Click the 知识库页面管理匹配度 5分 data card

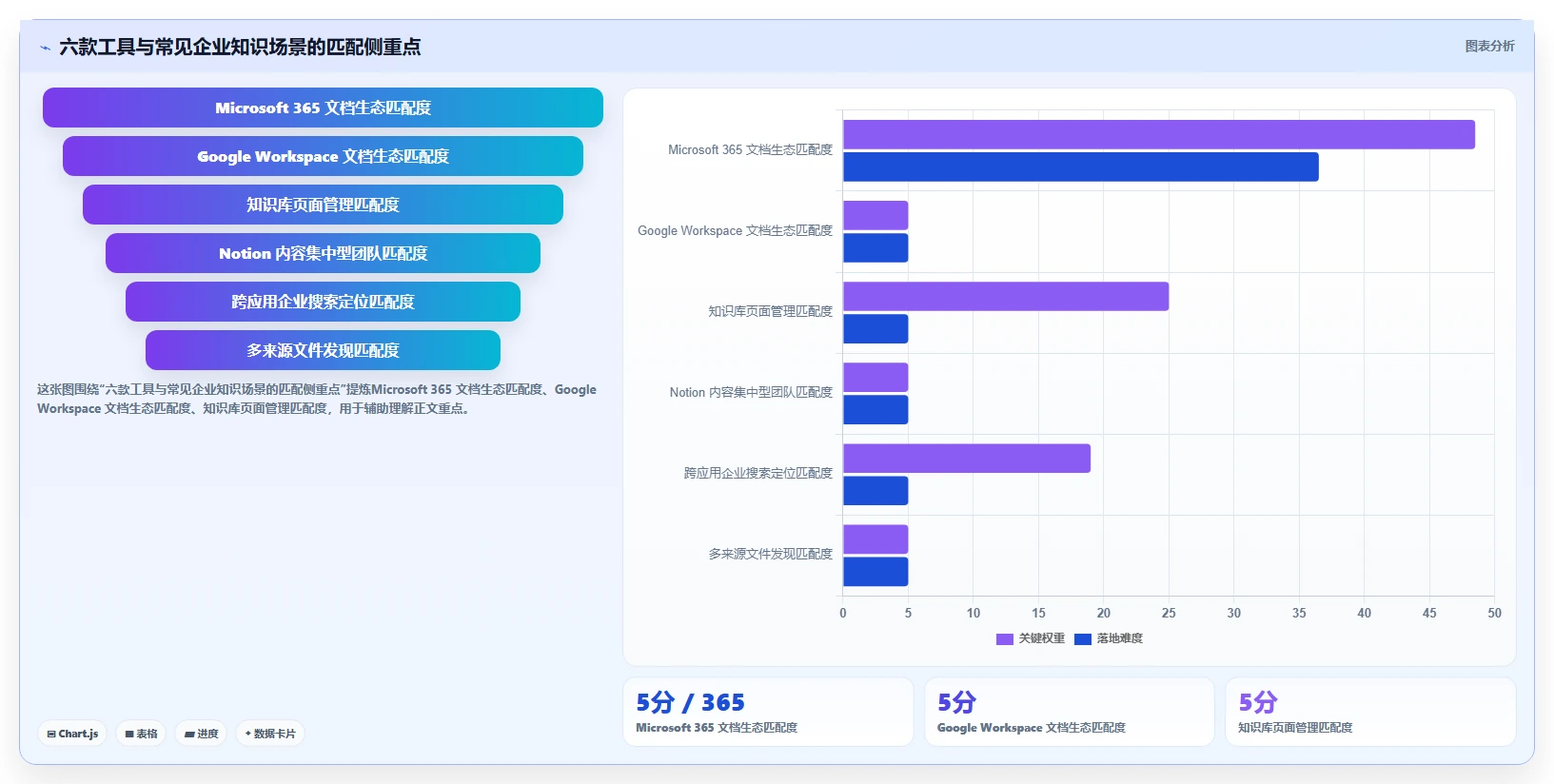(x=1370, y=712)
